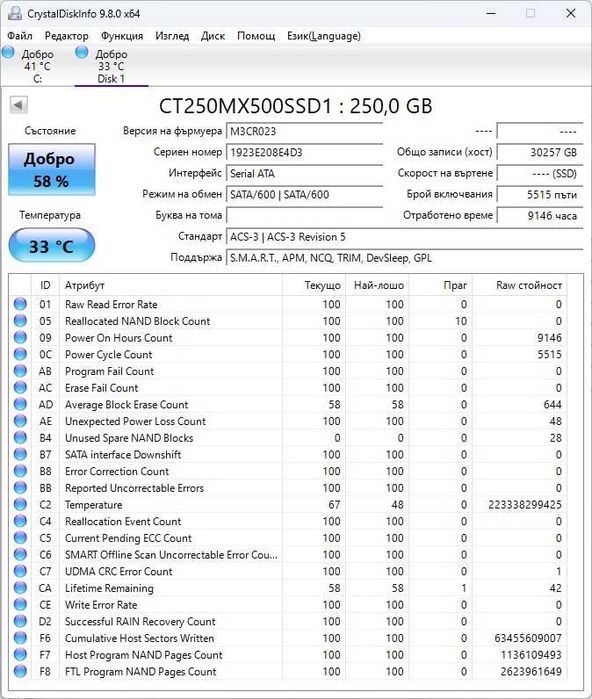Click total host writes value 30257 GB

point(540,152)
